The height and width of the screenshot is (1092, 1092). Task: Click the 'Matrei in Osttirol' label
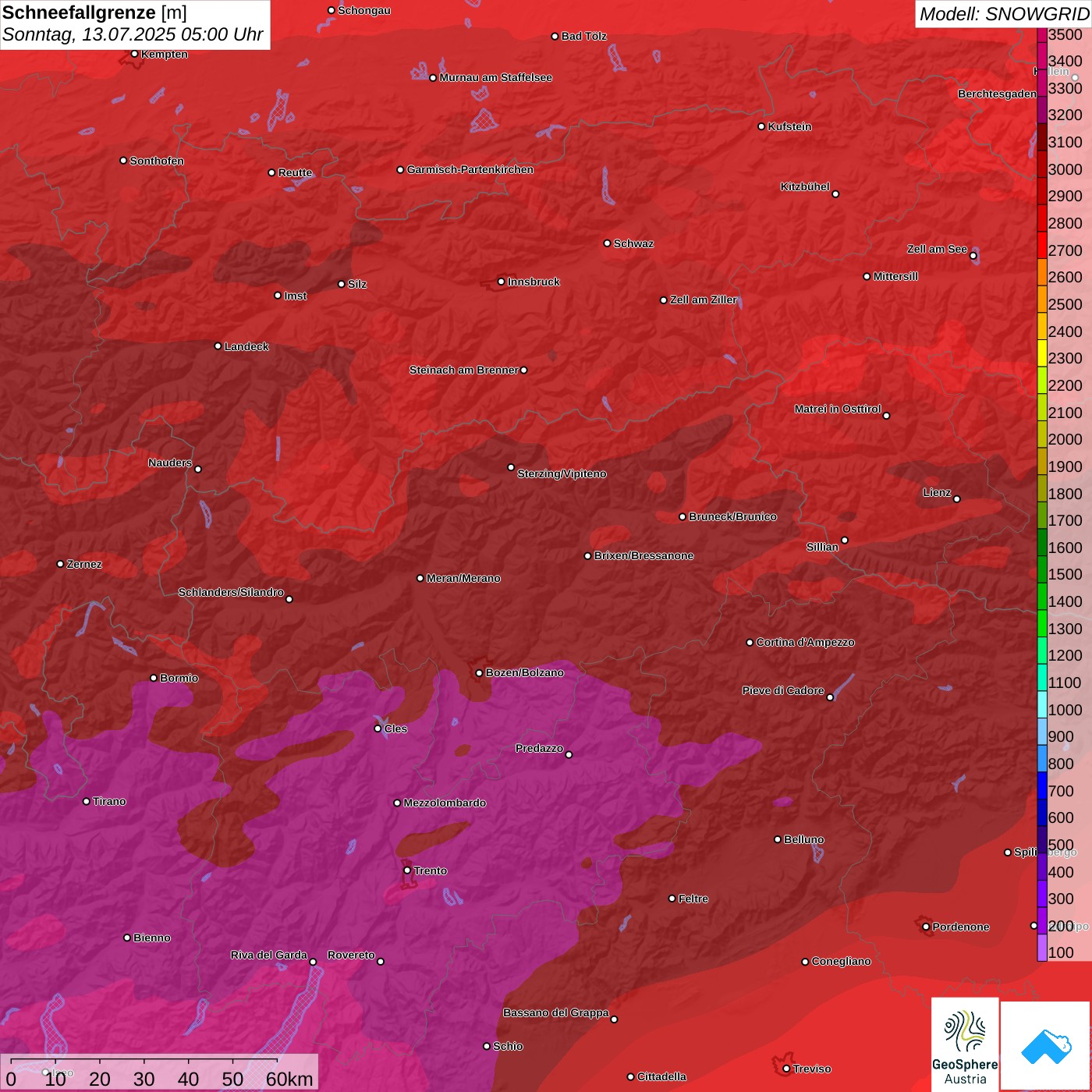[x=838, y=409]
